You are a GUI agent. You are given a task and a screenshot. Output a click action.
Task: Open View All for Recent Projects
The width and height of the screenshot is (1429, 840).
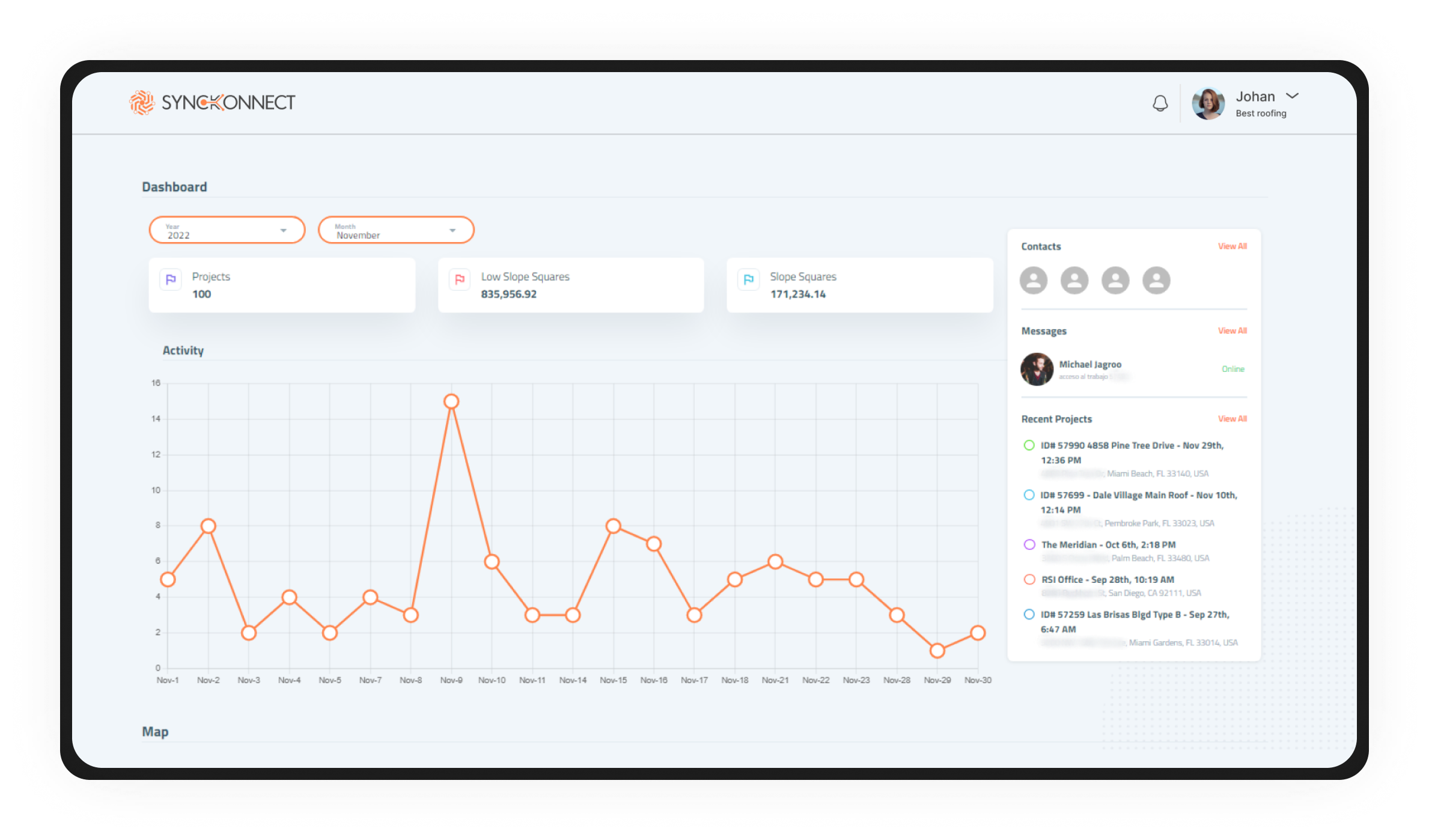tap(1232, 419)
